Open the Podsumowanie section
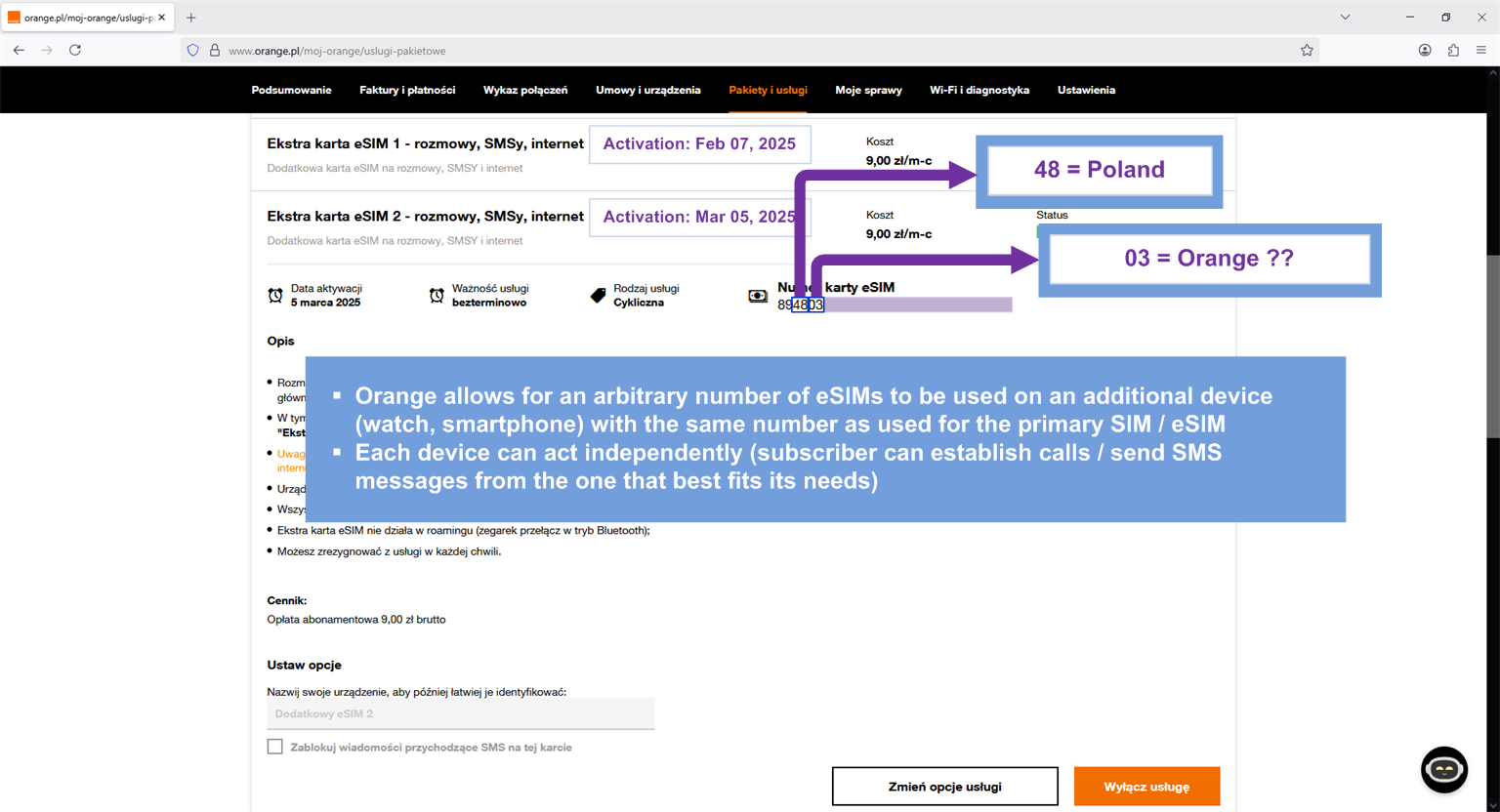This screenshot has height=812, width=1500. click(x=291, y=90)
